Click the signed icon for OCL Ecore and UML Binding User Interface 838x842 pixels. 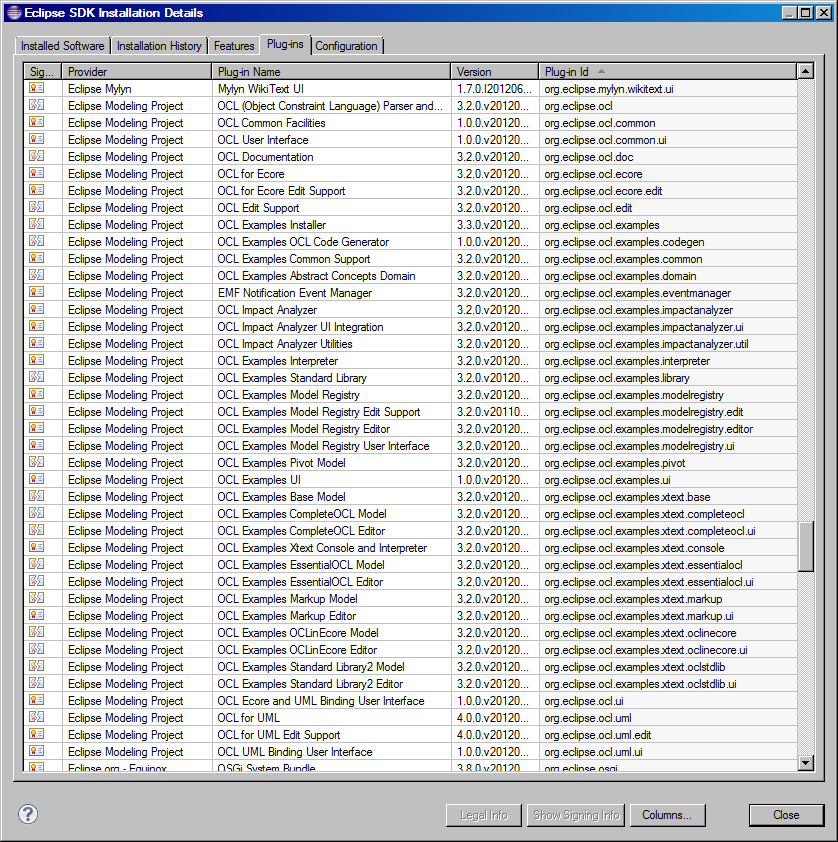pyautogui.click(x=37, y=700)
